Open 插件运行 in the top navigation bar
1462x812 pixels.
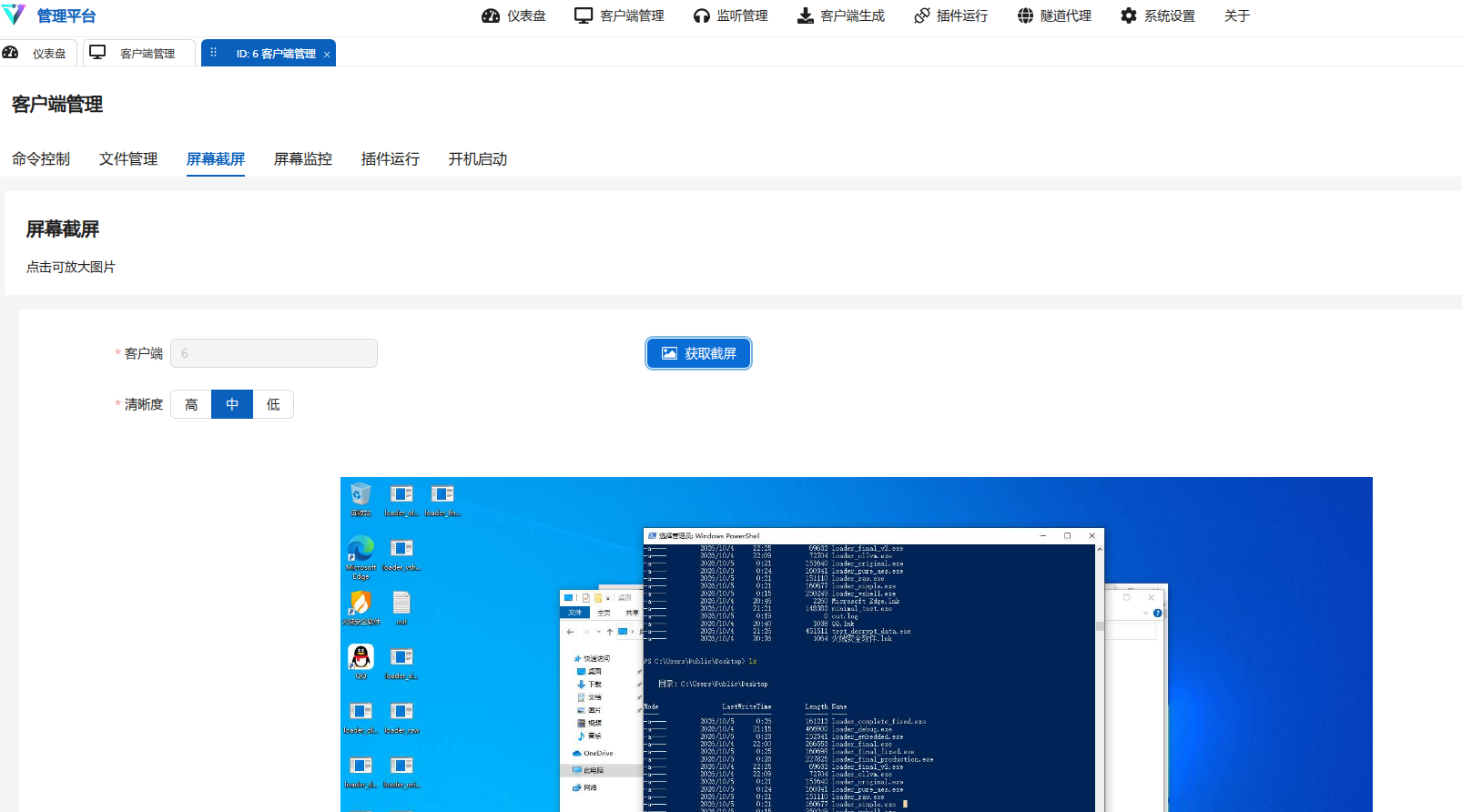950,15
